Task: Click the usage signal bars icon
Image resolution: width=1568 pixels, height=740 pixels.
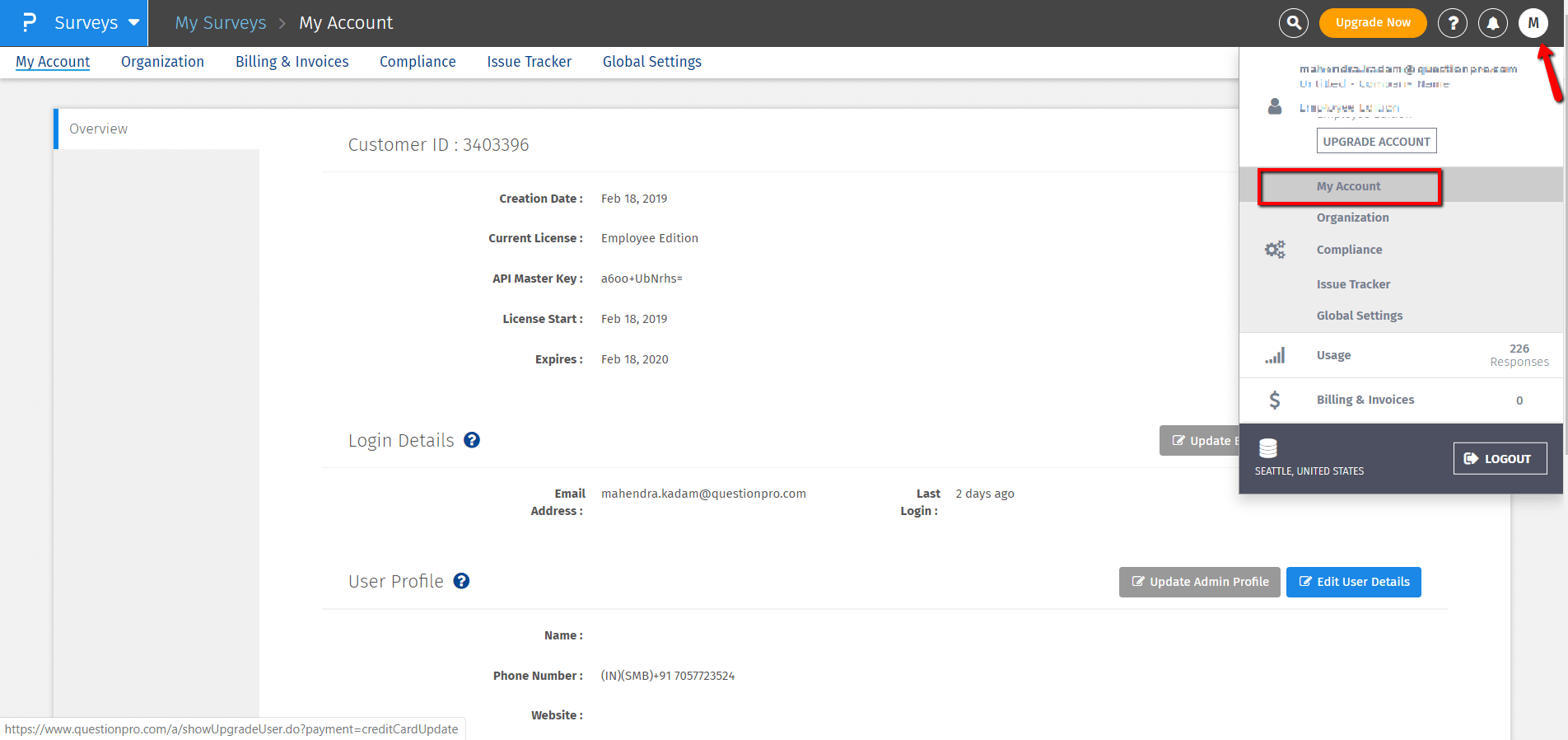Action: click(1275, 356)
